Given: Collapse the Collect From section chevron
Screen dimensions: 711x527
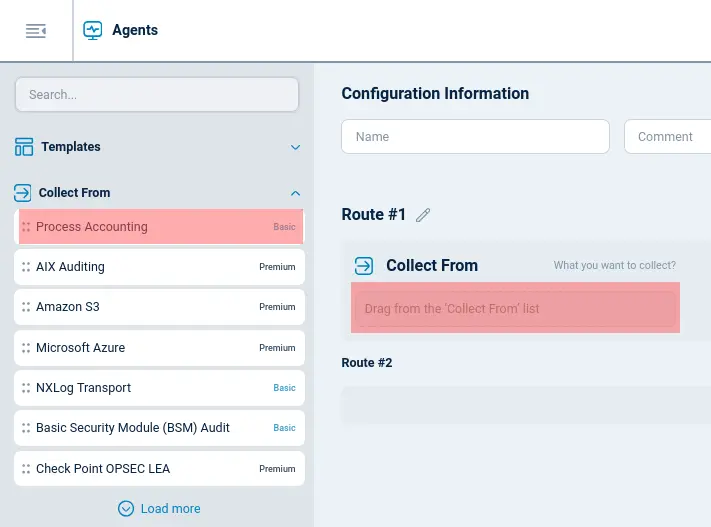Looking at the screenshot, I should 295,193.
